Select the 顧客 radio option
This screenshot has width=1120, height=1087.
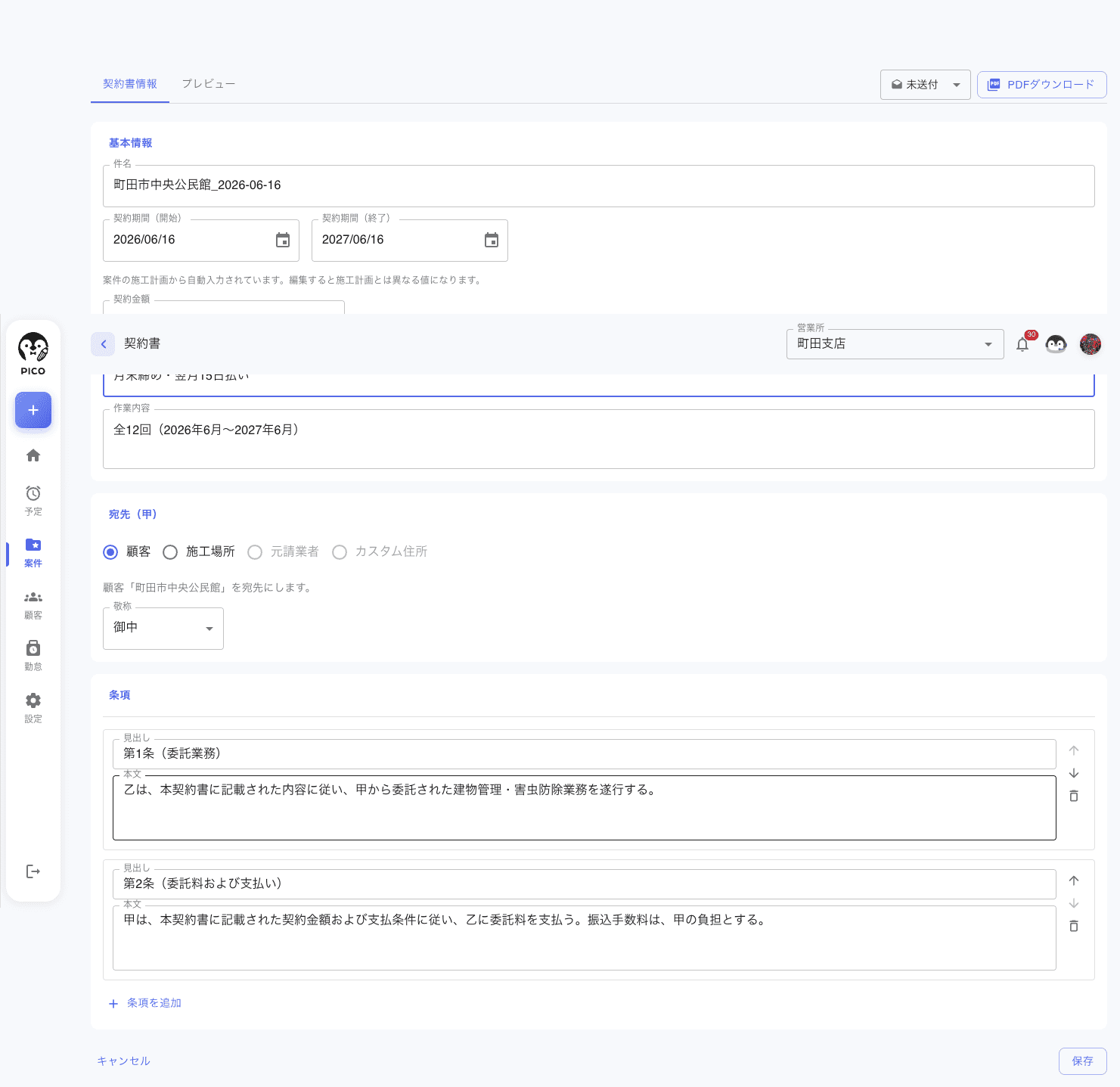110,552
